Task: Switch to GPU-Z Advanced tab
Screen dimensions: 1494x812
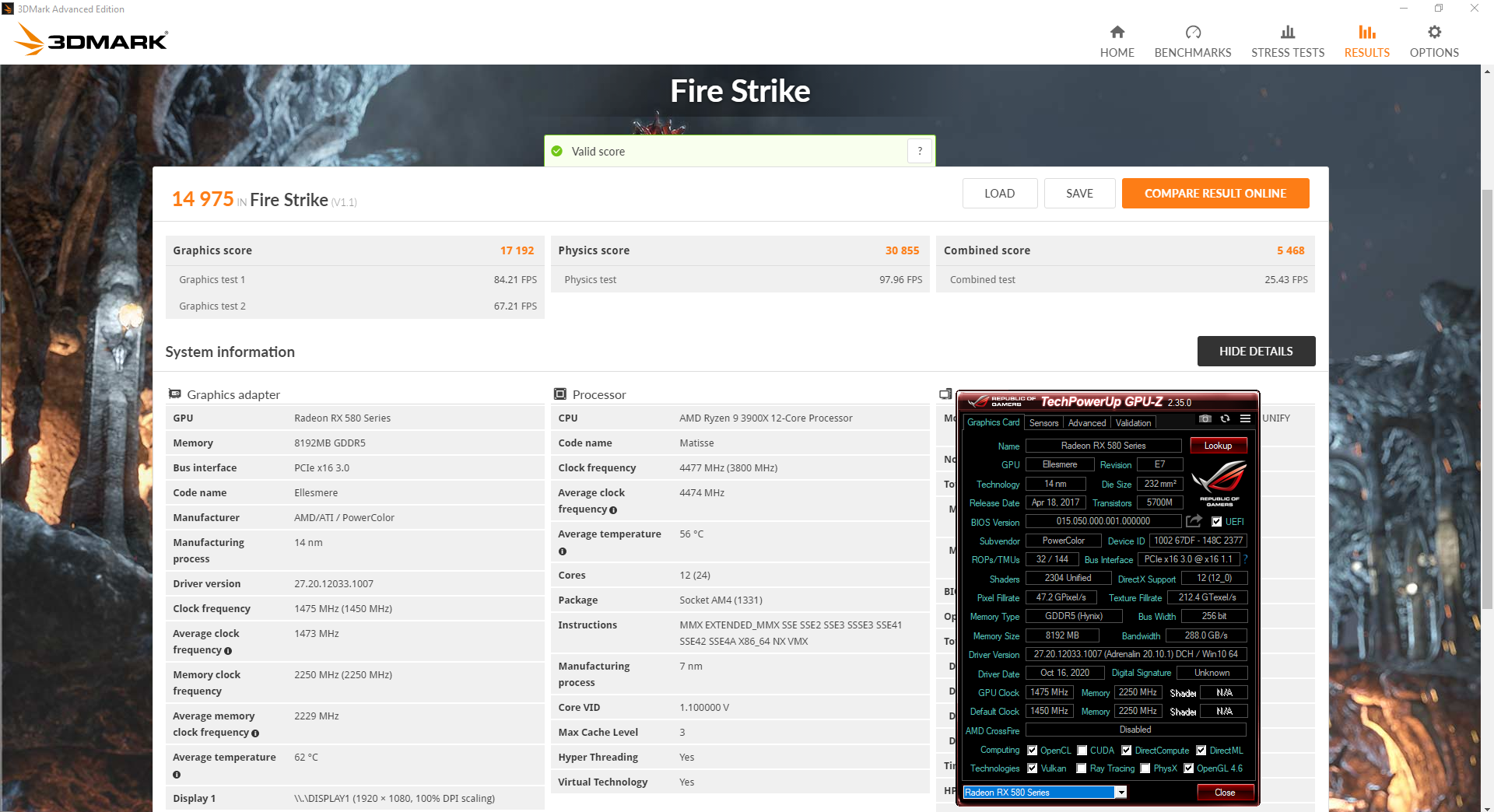Action: 1087,423
